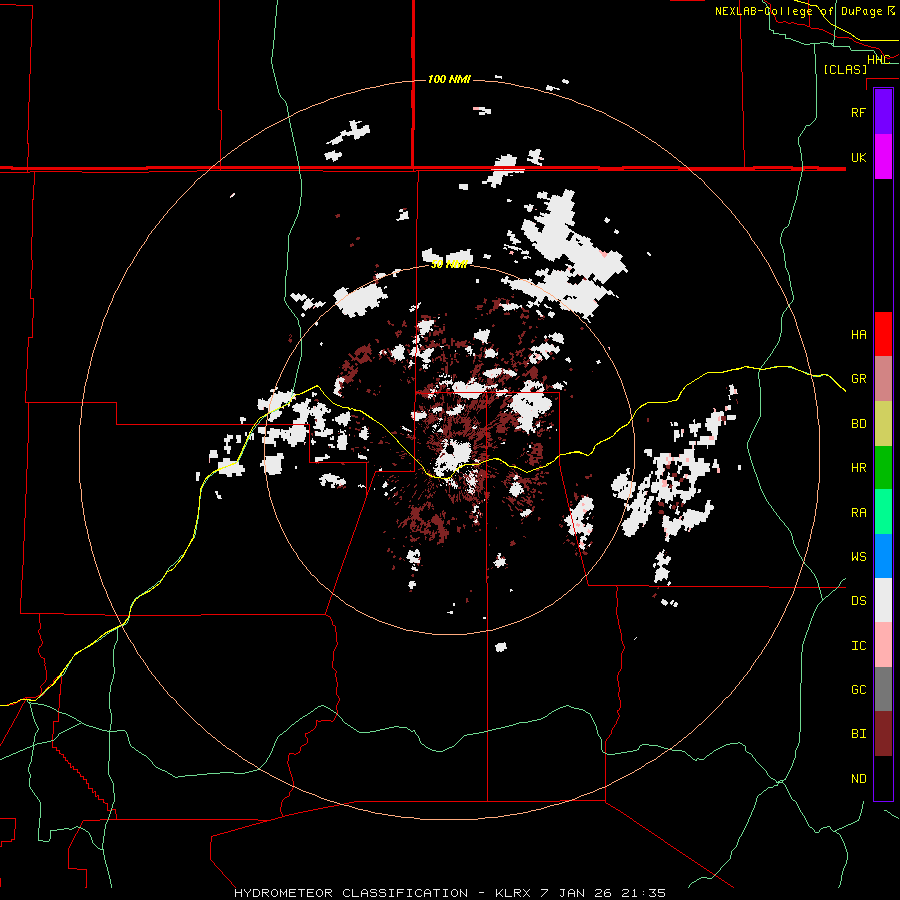This screenshot has height=900, width=900.
Task: Click the ND black legend swatch
Action: pyautogui.click(x=883, y=778)
